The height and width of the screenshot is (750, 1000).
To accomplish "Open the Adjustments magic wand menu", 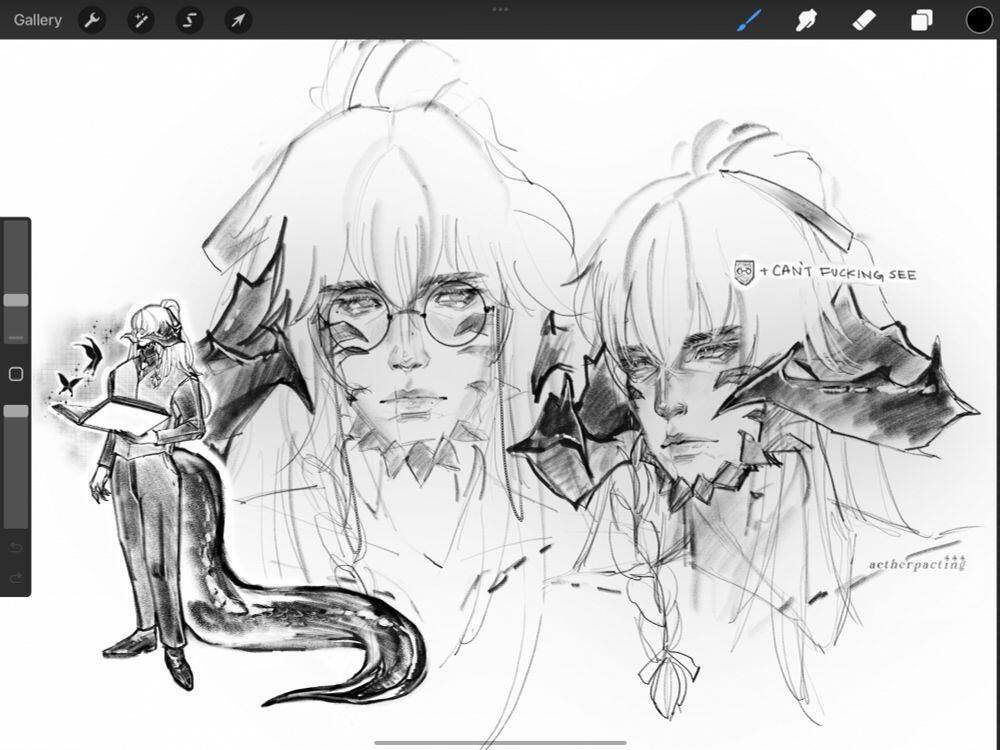I will click(x=141, y=20).
